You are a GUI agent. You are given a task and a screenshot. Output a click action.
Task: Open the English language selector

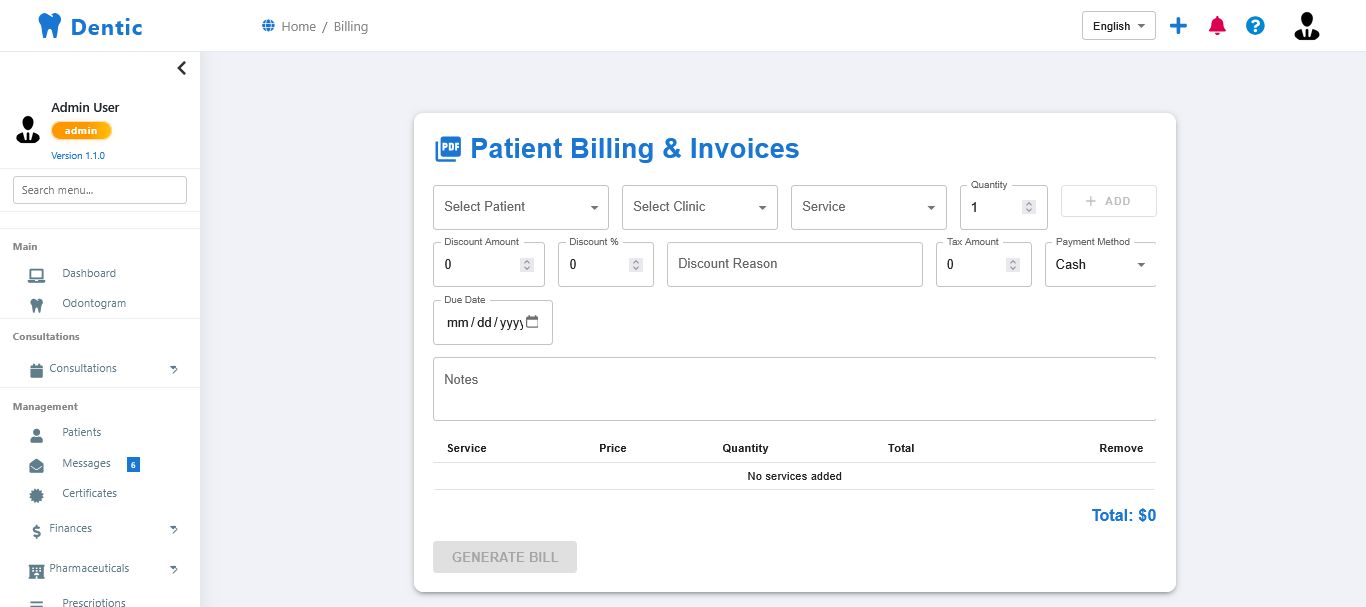tap(1118, 26)
